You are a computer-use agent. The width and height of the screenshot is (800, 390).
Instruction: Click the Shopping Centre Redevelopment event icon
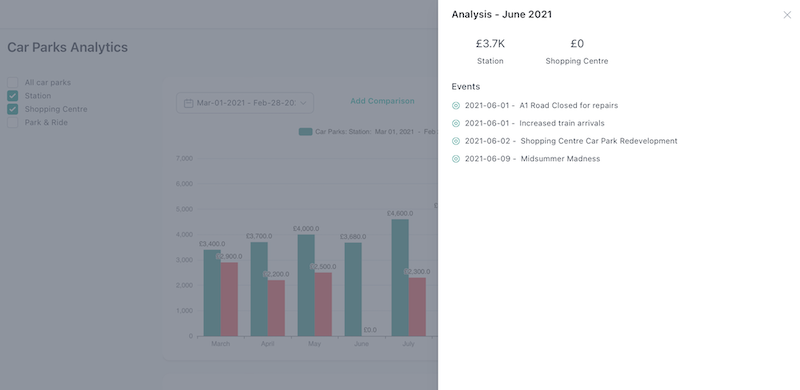pos(456,141)
